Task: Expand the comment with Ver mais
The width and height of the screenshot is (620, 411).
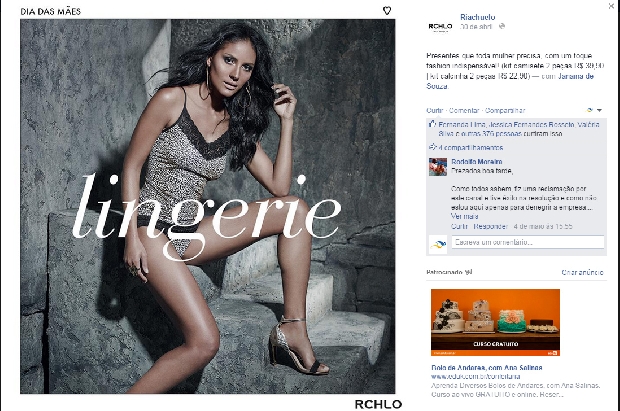Action: (x=464, y=216)
